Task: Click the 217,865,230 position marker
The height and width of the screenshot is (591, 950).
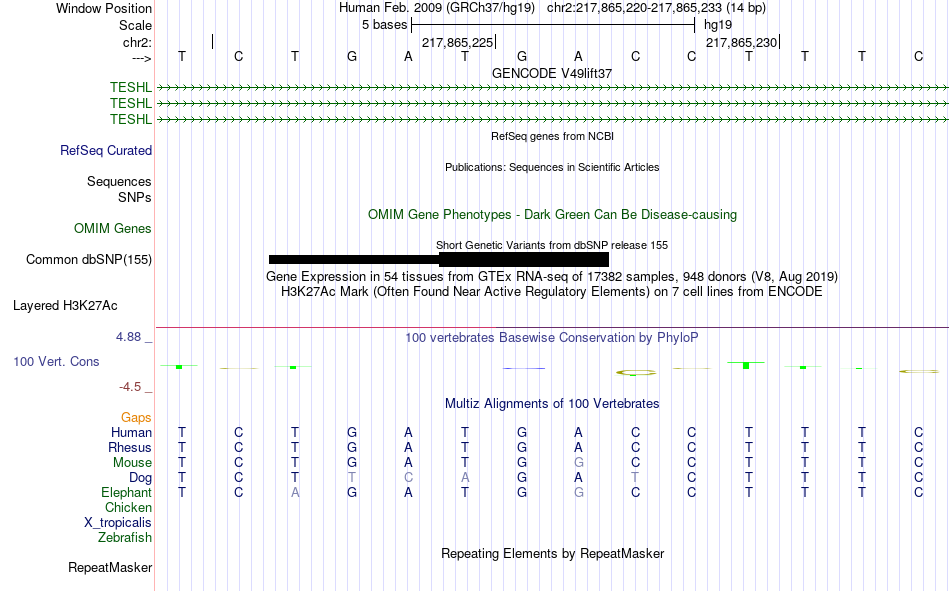Action: (x=742, y=42)
